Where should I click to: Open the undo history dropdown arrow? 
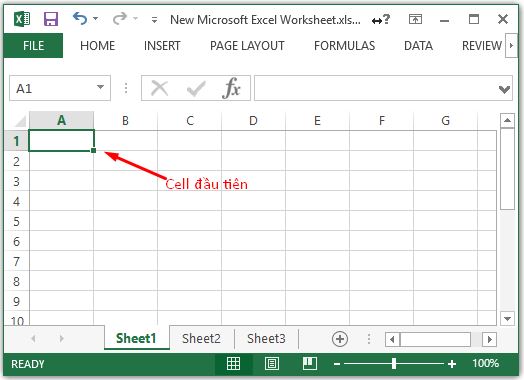click(96, 18)
